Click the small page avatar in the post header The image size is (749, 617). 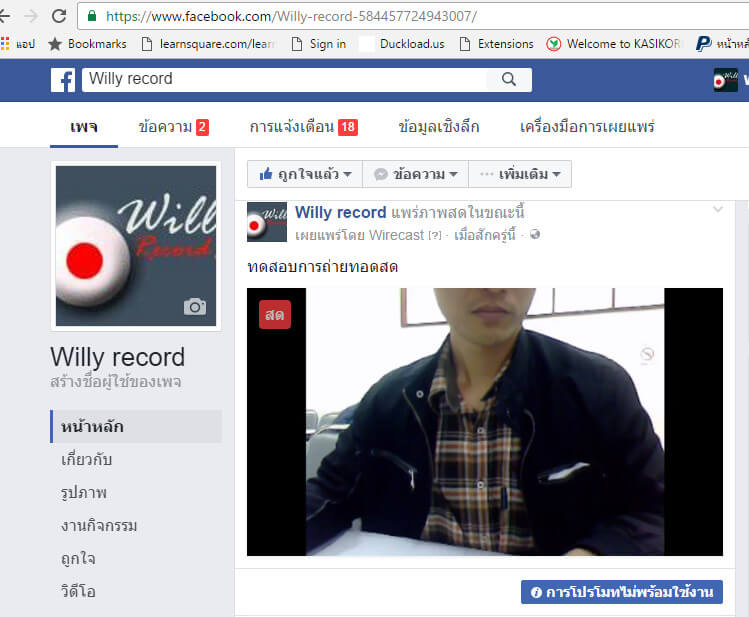coord(267,222)
